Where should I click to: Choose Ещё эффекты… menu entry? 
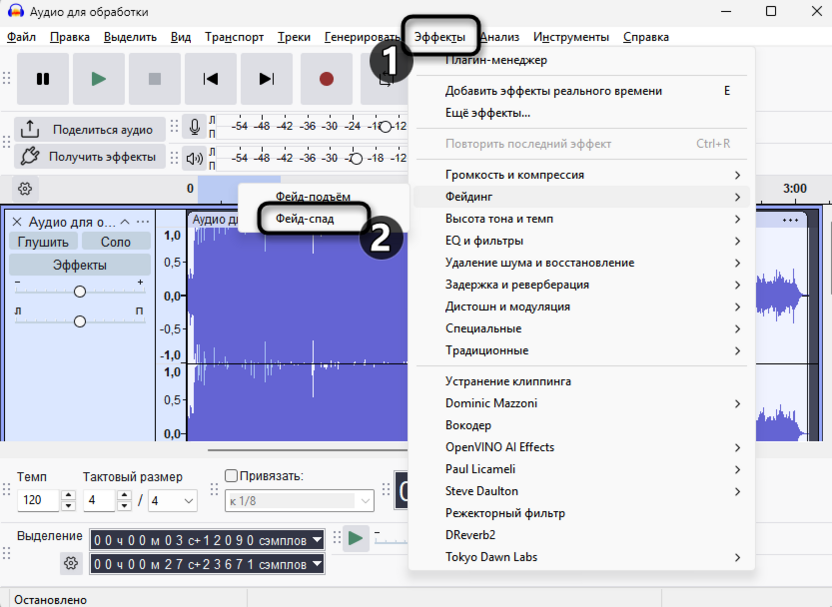point(582,113)
